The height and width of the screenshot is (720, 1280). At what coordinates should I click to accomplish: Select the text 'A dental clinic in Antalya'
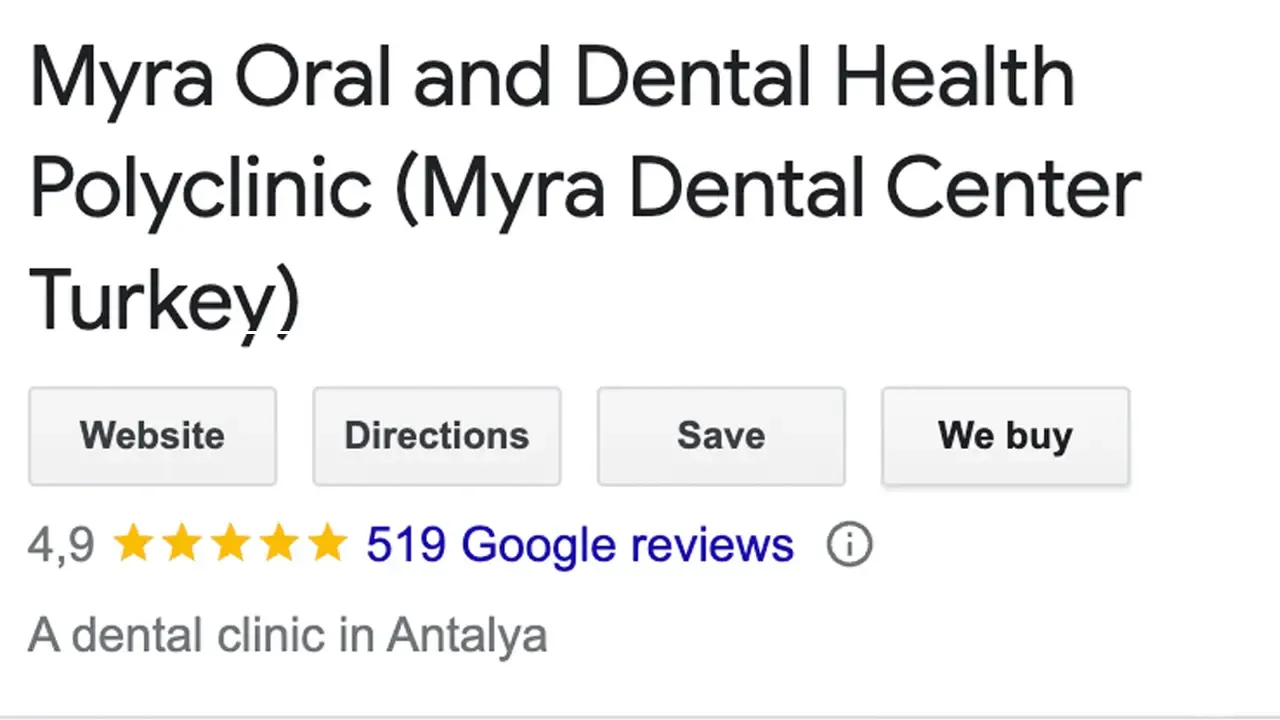287,634
